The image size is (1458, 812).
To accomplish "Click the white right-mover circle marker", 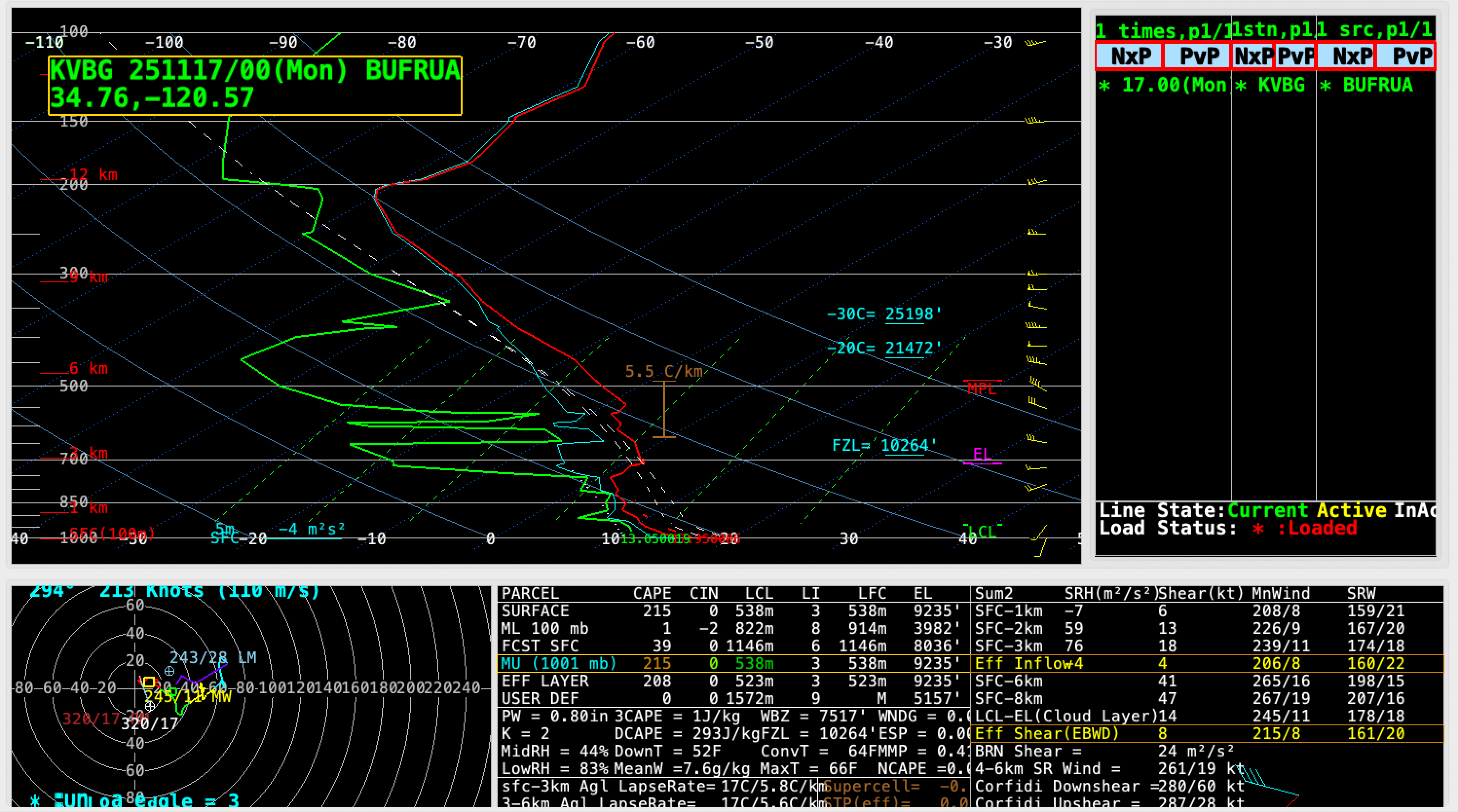I will coord(150,706).
